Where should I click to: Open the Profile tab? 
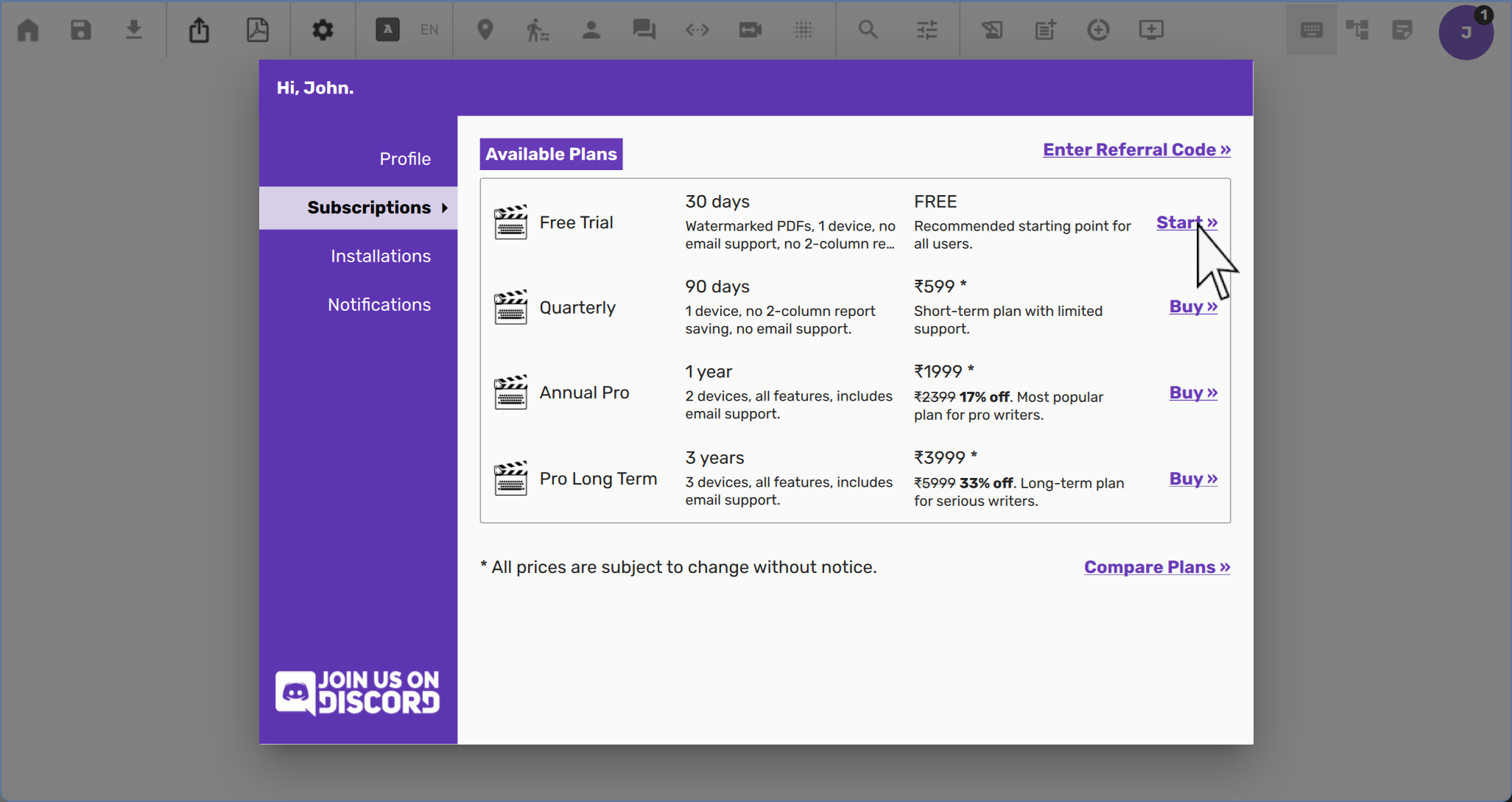pyautogui.click(x=405, y=159)
